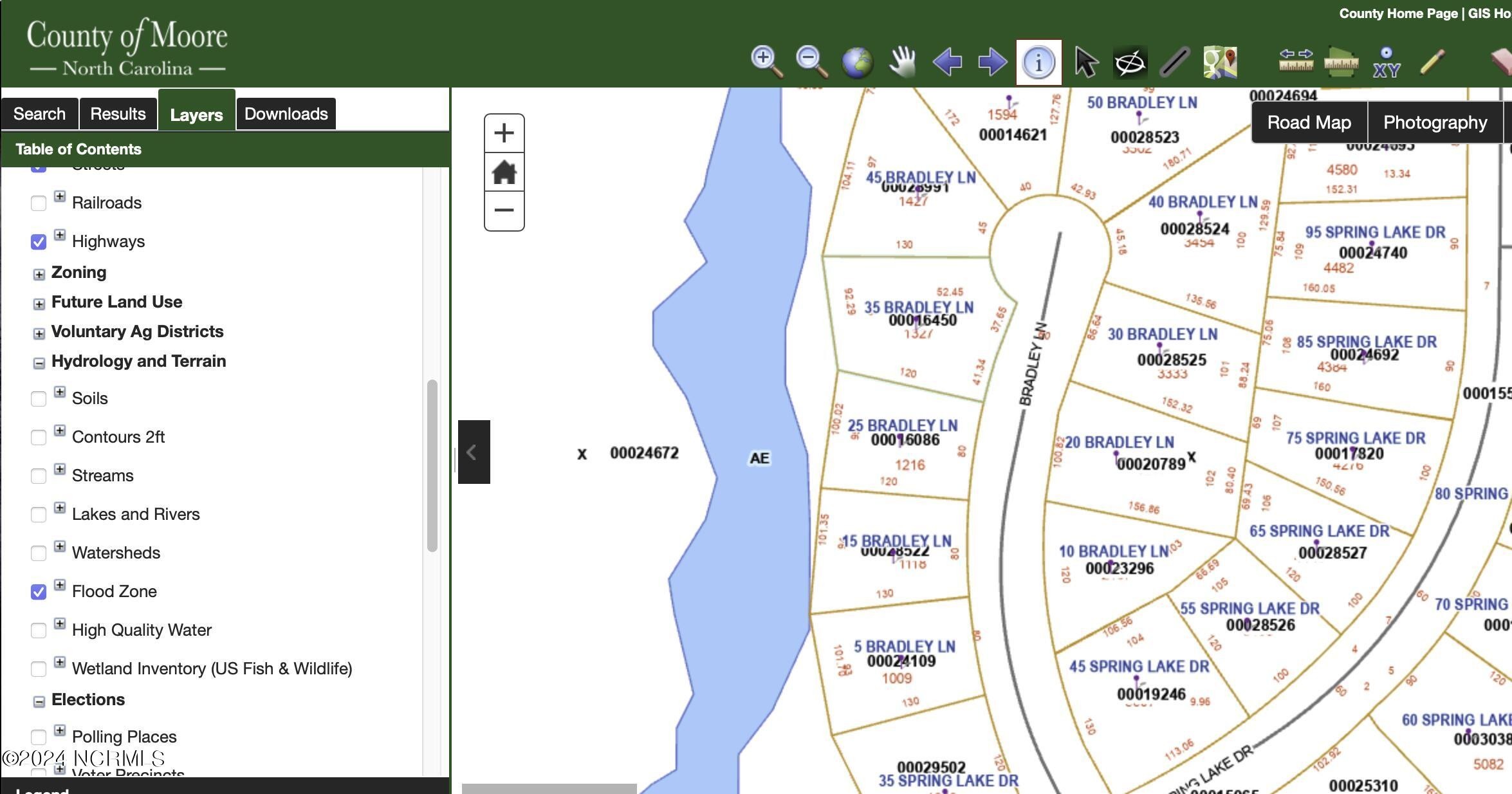Screen dimensions: 1512x794
Task: Choose the black arrow select tool
Action: (1086, 62)
